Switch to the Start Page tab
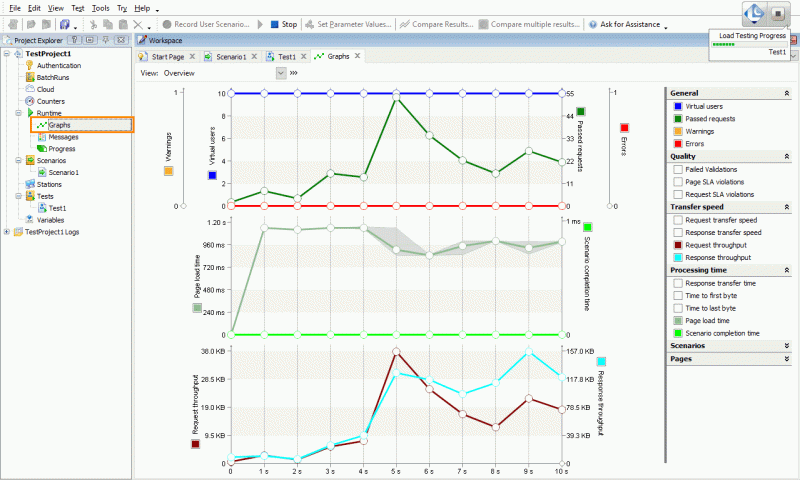The height and width of the screenshot is (480, 800). click(x=167, y=57)
